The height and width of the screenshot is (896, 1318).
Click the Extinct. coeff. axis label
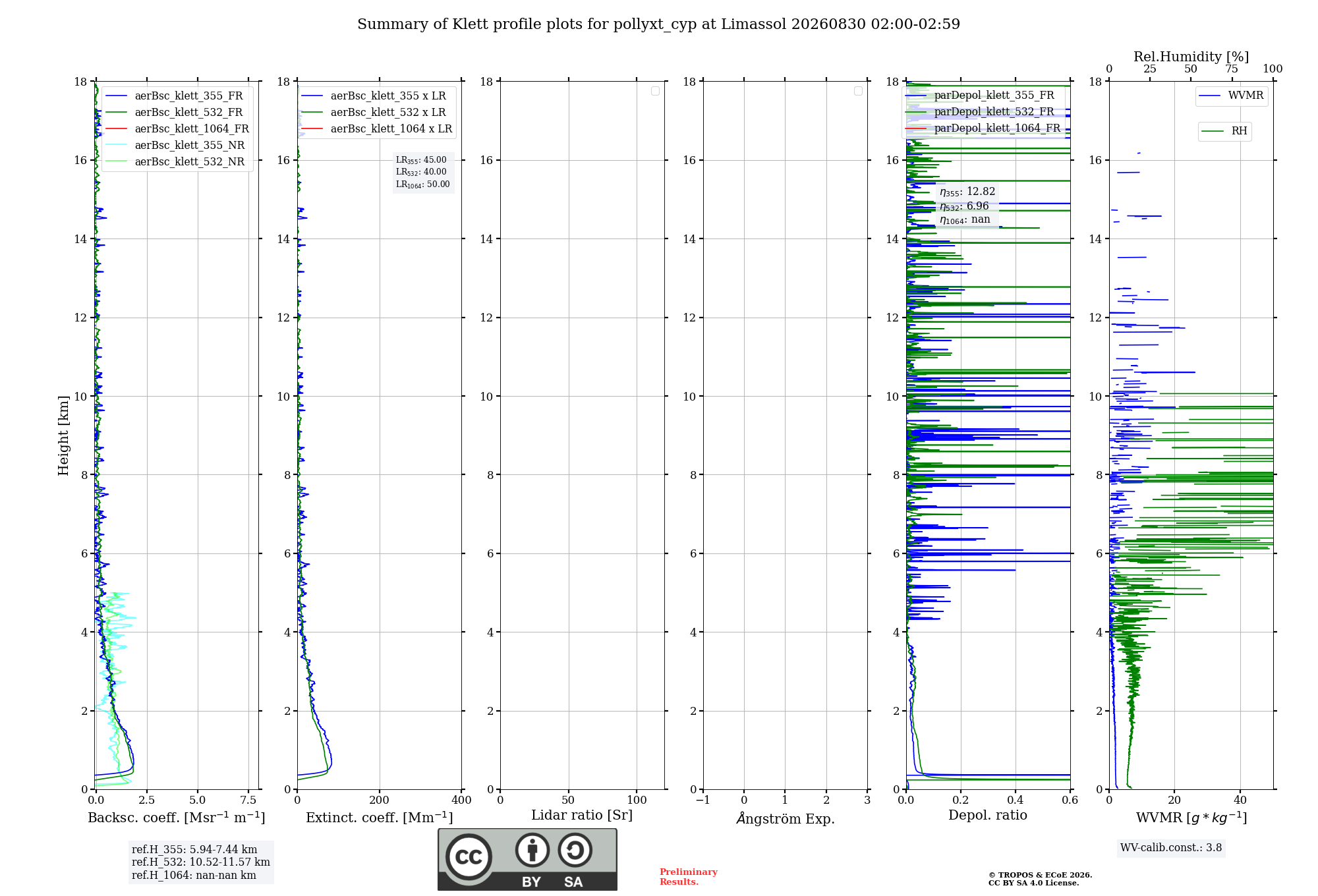(380, 817)
